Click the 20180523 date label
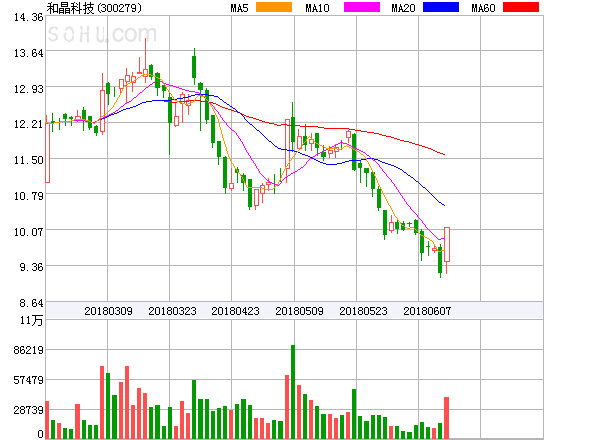The width and height of the screenshot is (600, 440). tap(363, 311)
